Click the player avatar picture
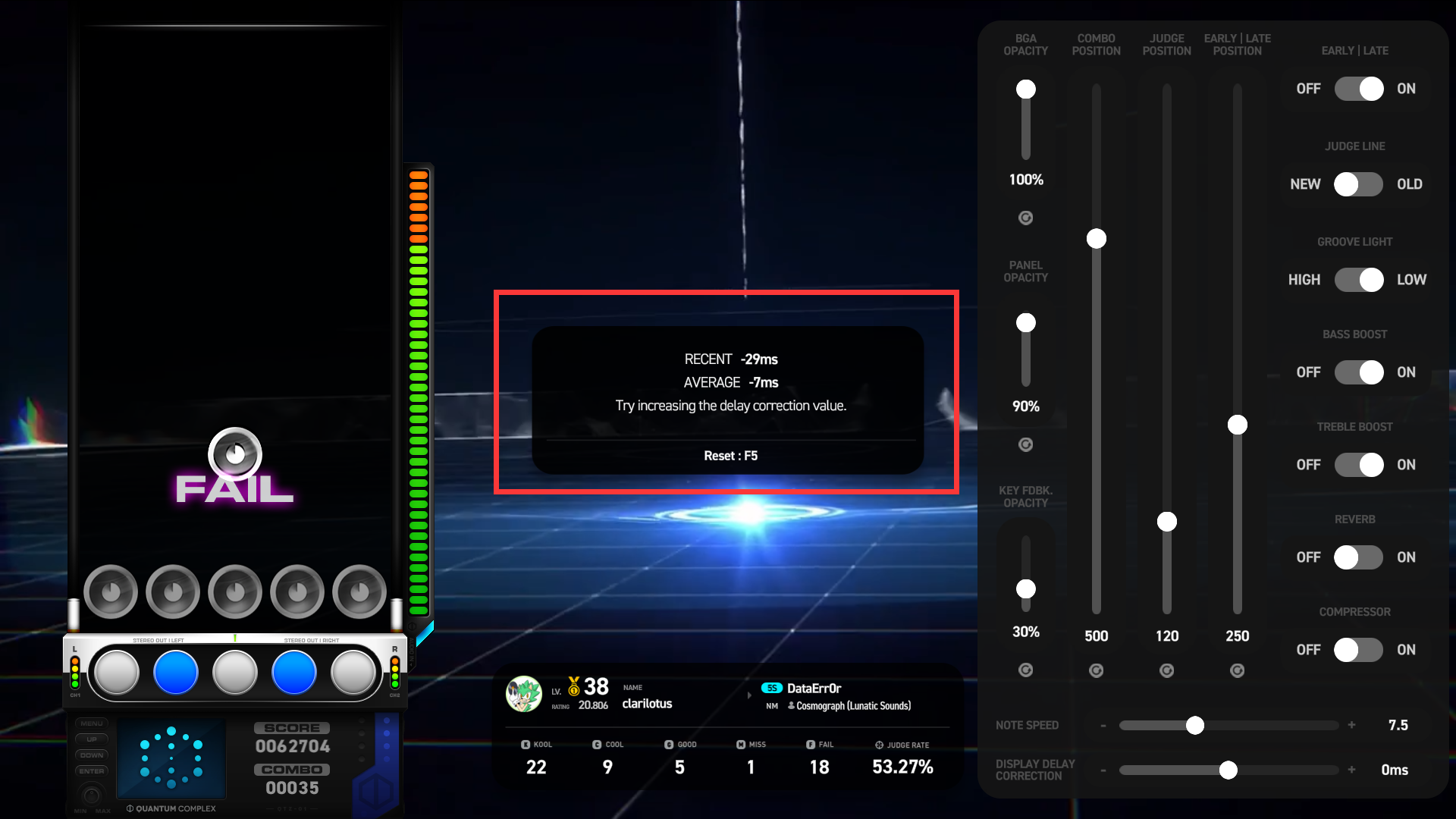 tap(523, 694)
